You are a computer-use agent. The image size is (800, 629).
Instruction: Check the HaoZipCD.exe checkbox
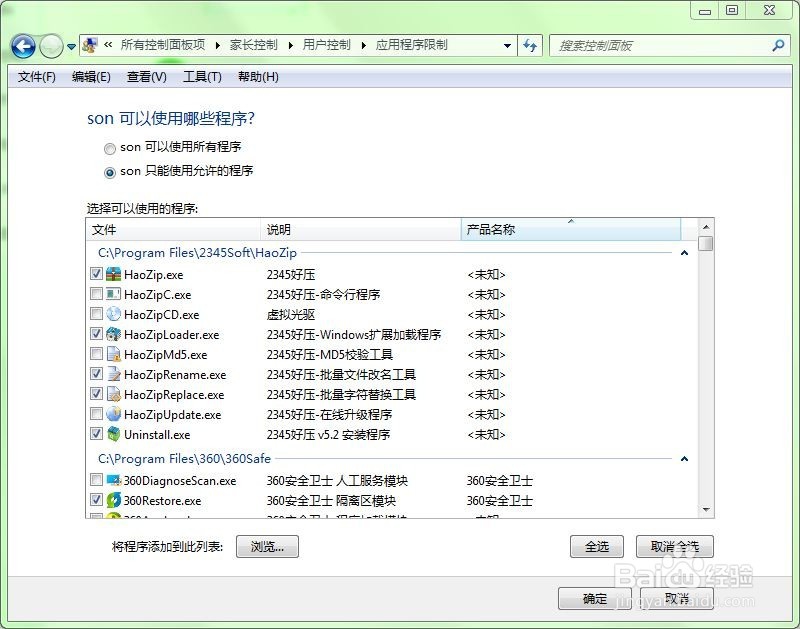[x=96, y=314]
